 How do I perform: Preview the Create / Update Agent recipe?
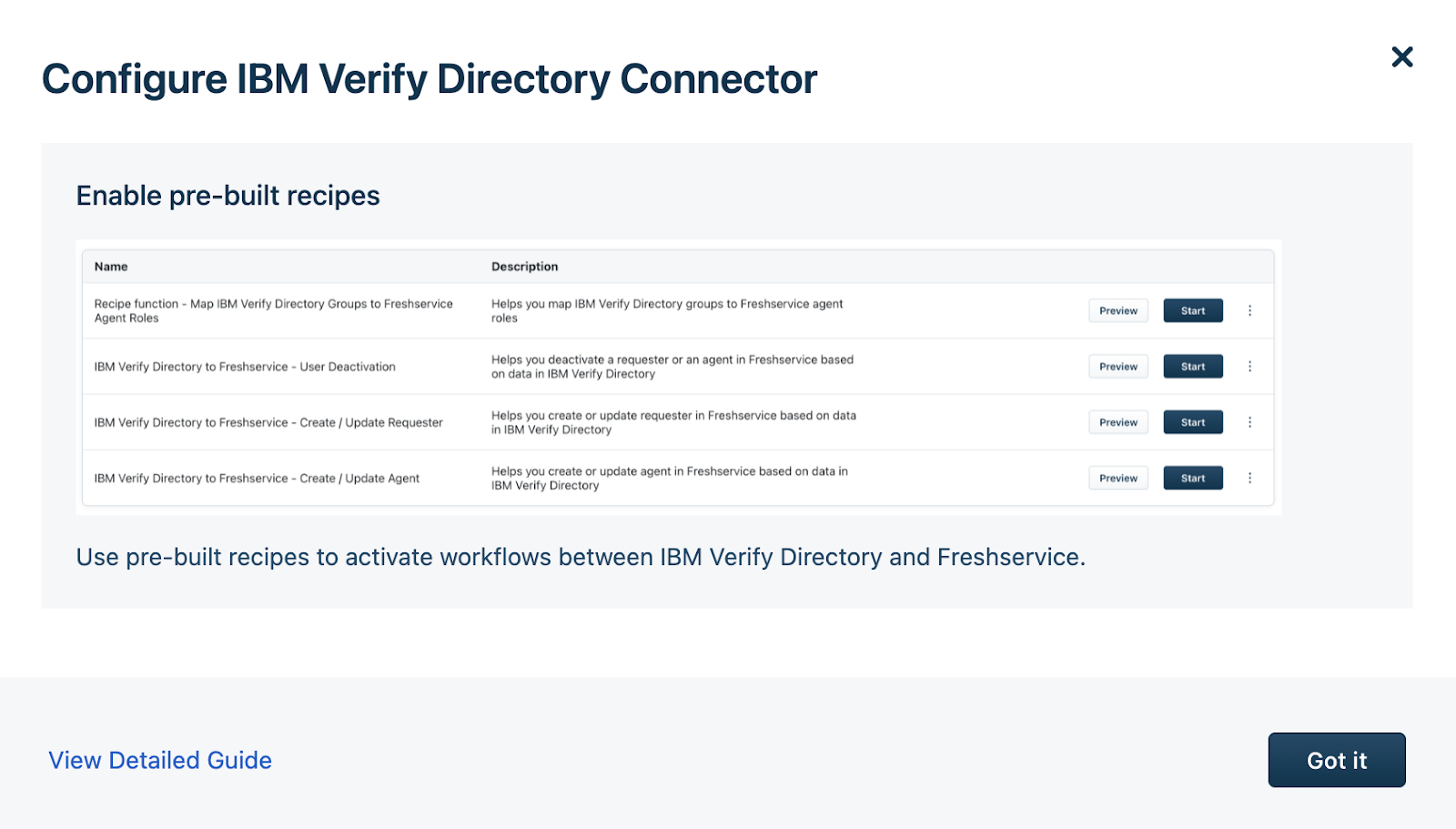(1118, 478)
